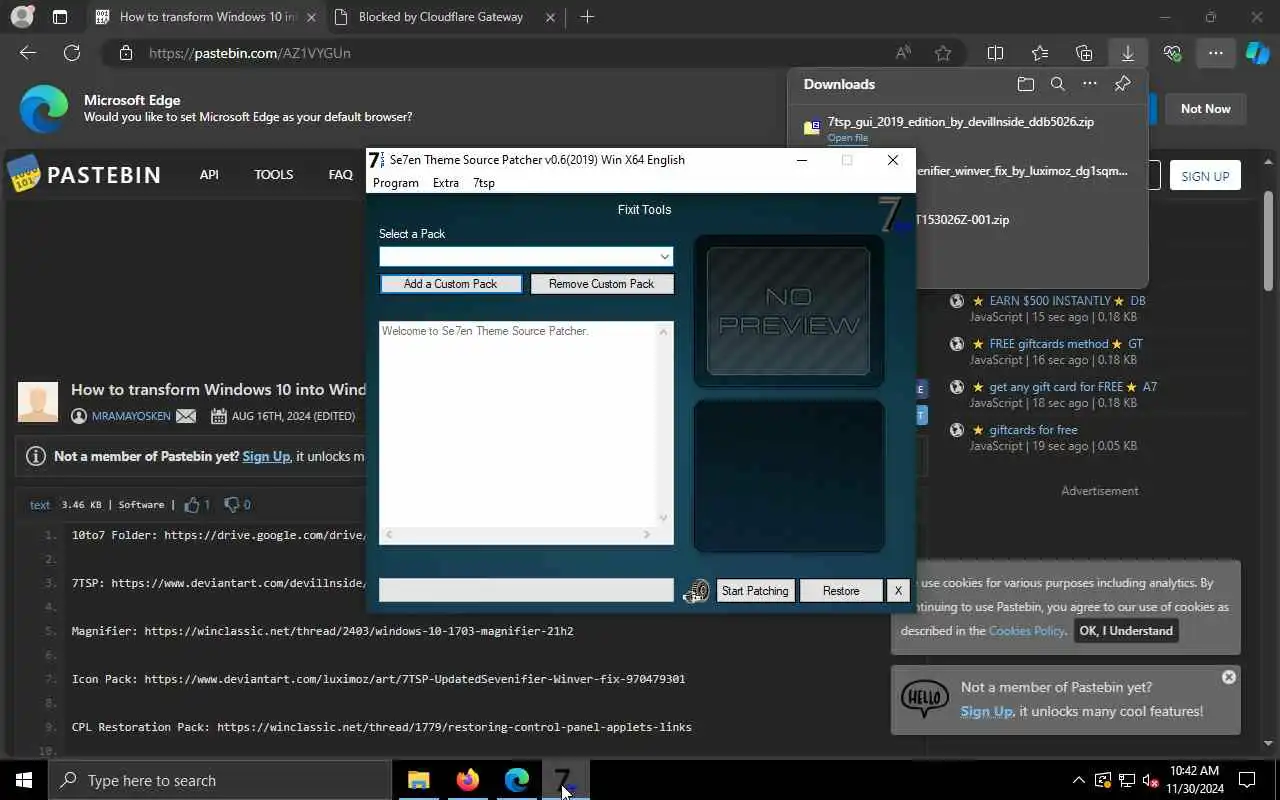Open the Program menu in 7tsp
The width and height of the screenshot is (1280, 800).
[396, 183]
